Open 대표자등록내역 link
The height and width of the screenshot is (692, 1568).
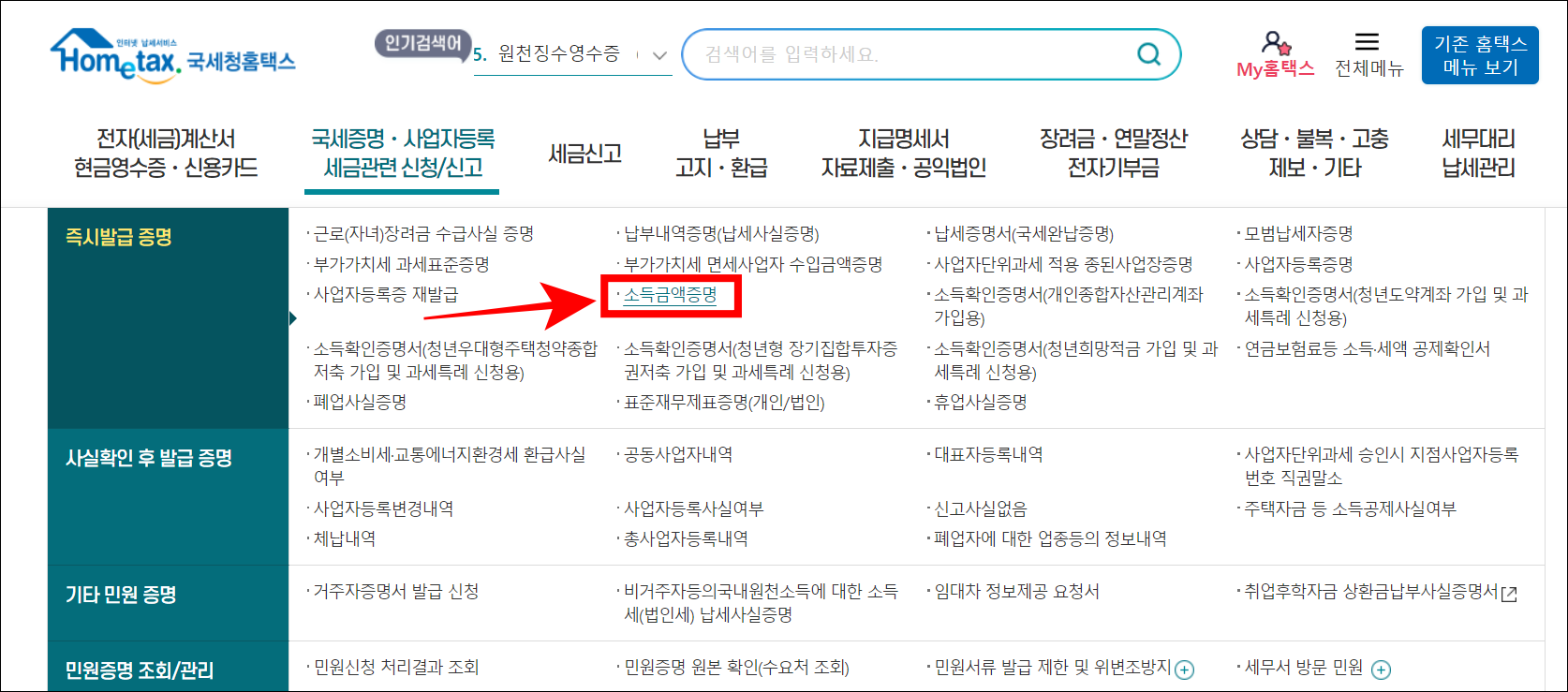coord(988,455)
